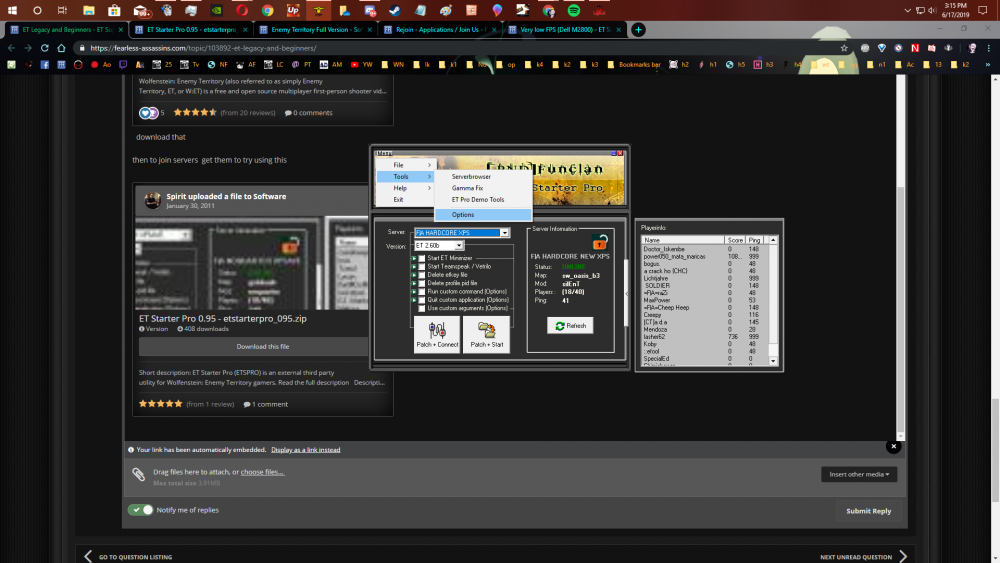This screenshot has width=1000, height=563.
Task: Dismiss the embed notice with the X icon
Action: pyautogui.click(x=893, y=446)
